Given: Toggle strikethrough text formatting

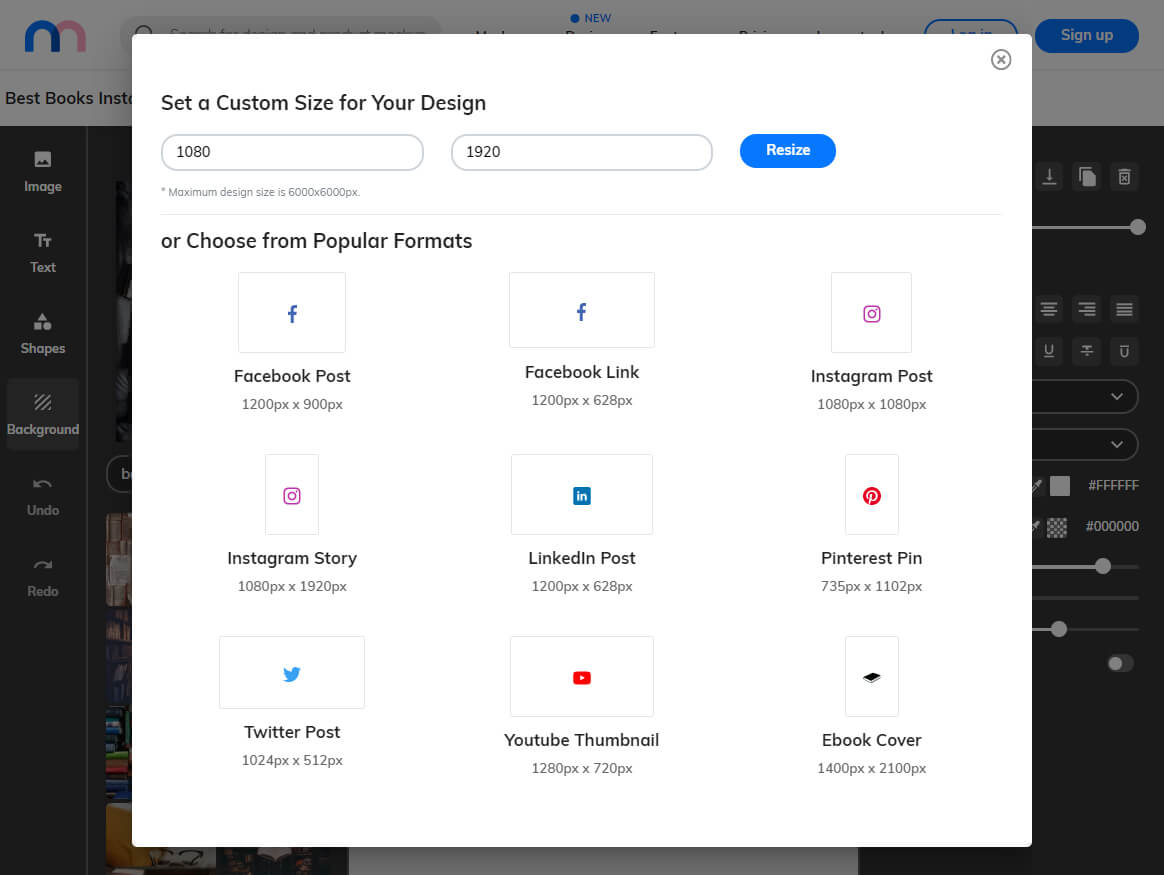Looking at the screenshot, I should (x=1087, y=351).
